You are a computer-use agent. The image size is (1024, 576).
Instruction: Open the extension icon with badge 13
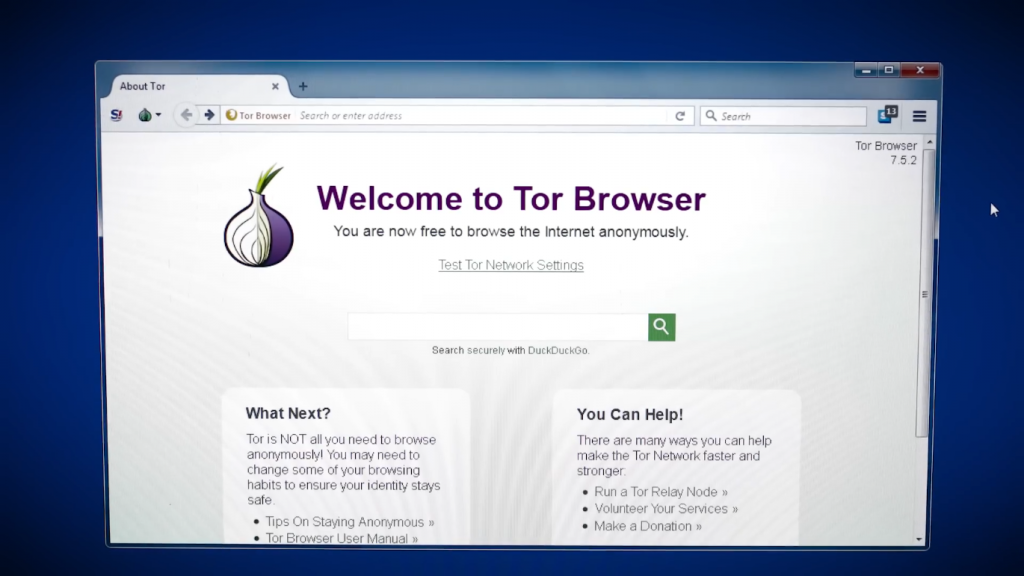(888, 115)
